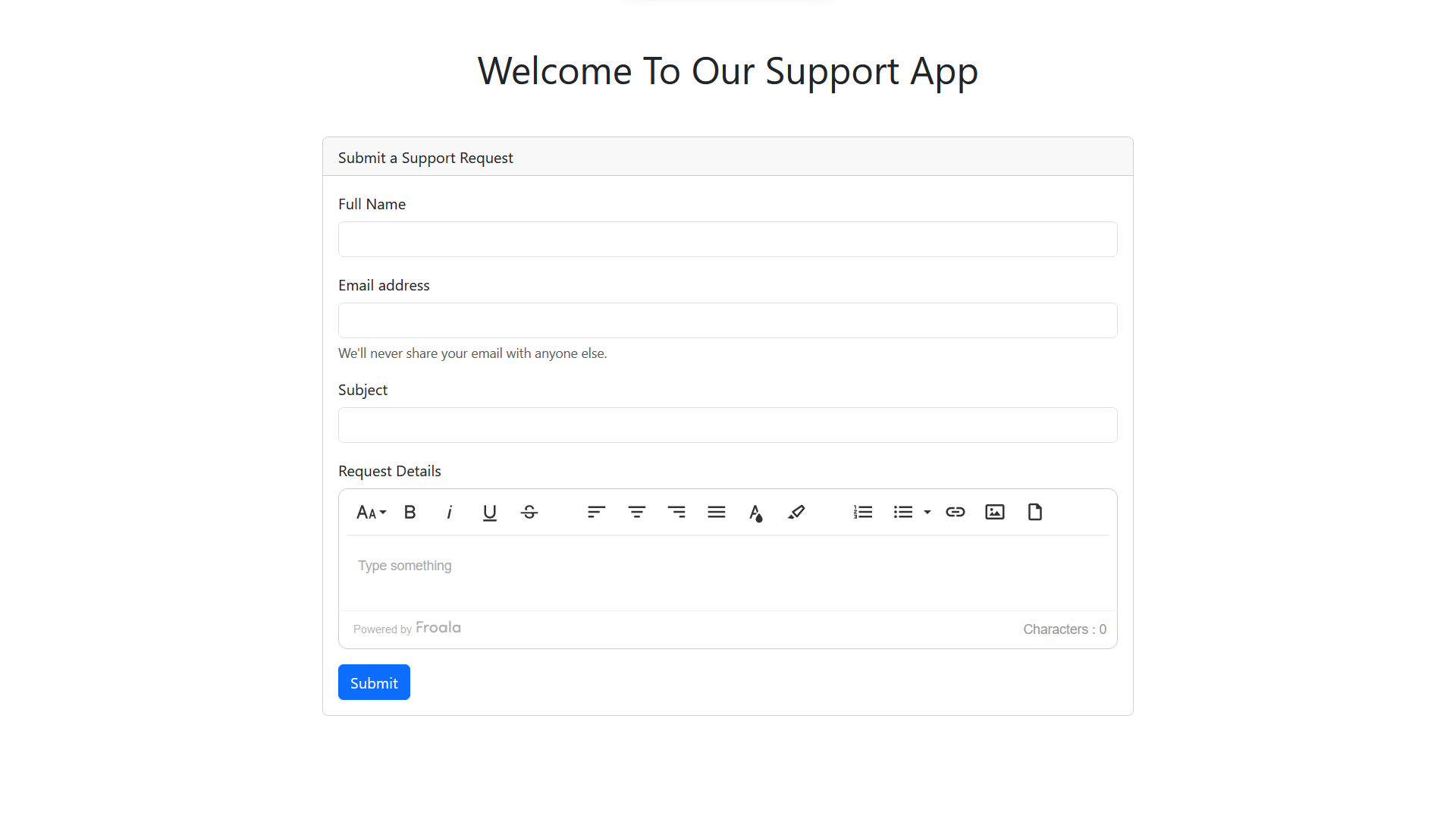Insert a hyperlink in Request Details

click(955, 512)
